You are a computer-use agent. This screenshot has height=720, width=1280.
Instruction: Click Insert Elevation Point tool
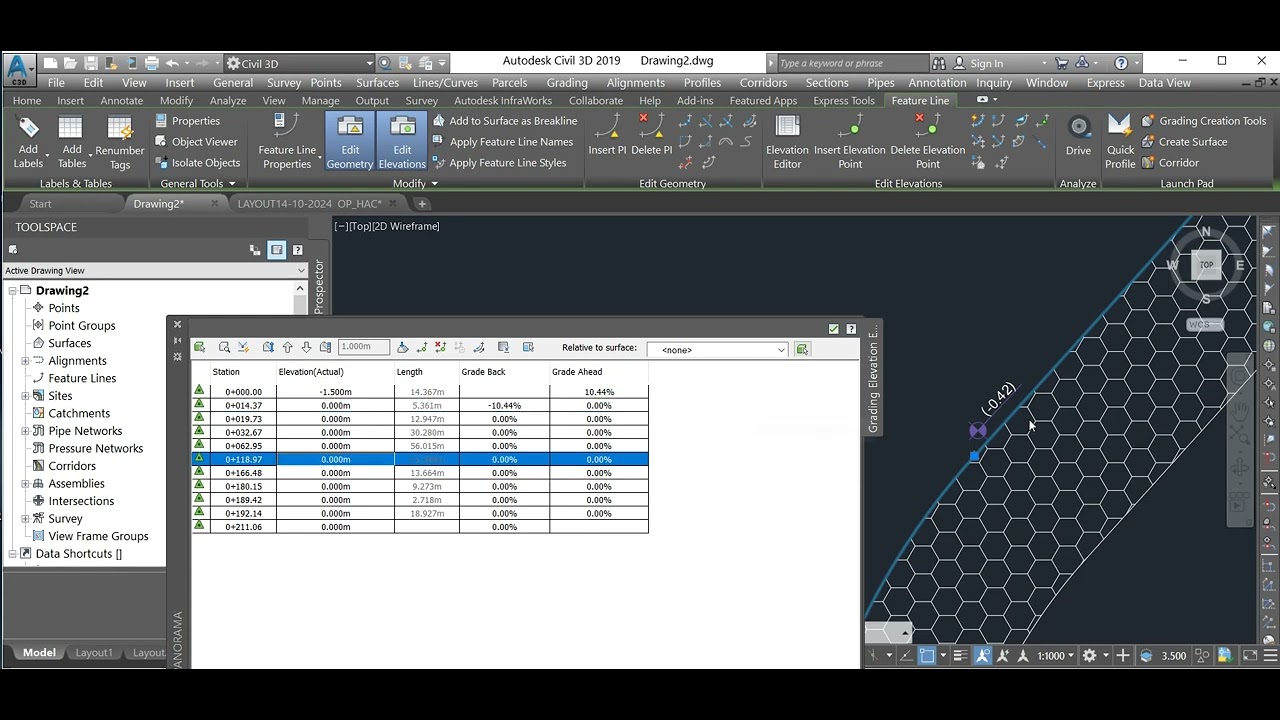pos(850,141)
